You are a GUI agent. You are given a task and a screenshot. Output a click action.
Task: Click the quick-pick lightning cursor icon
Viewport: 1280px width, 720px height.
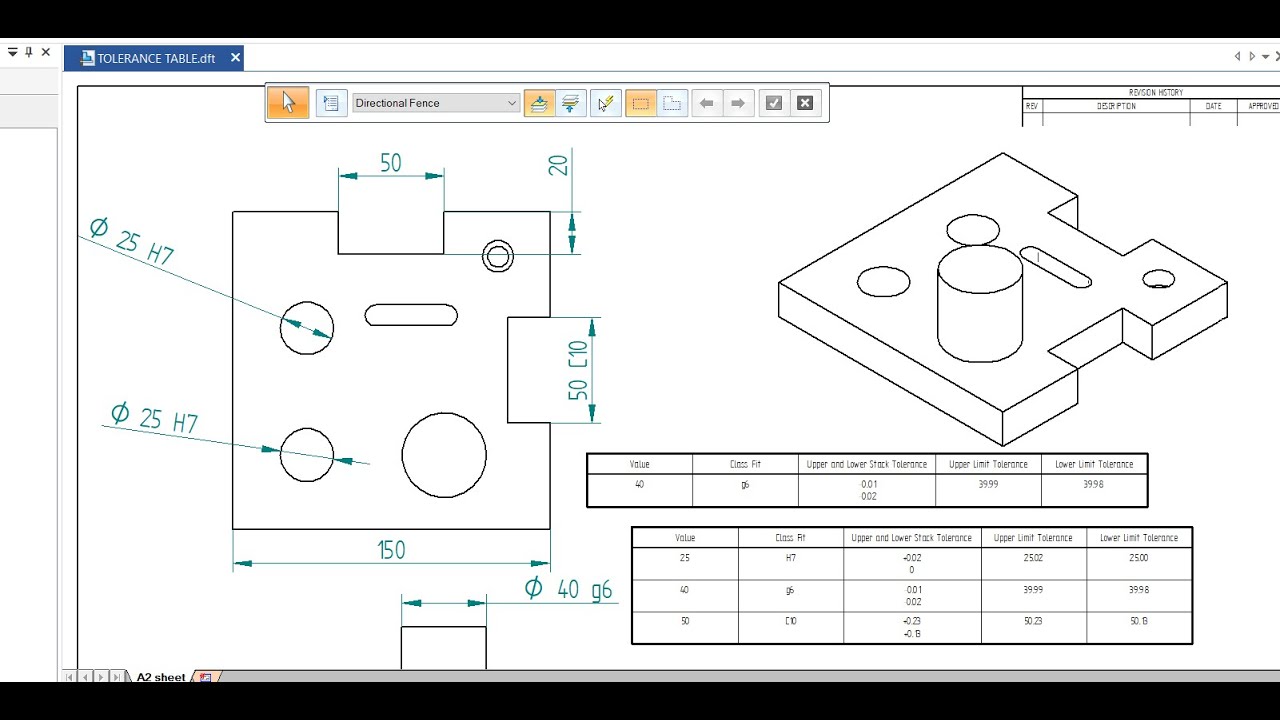(x=605, y=103)
